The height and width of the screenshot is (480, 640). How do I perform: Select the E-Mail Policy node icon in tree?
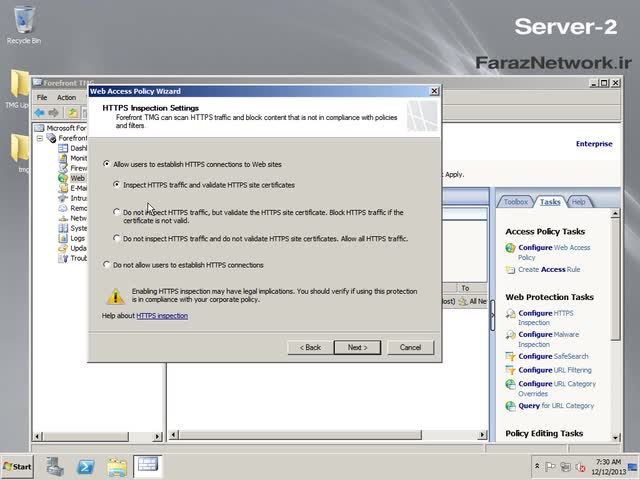pos(63,188)
